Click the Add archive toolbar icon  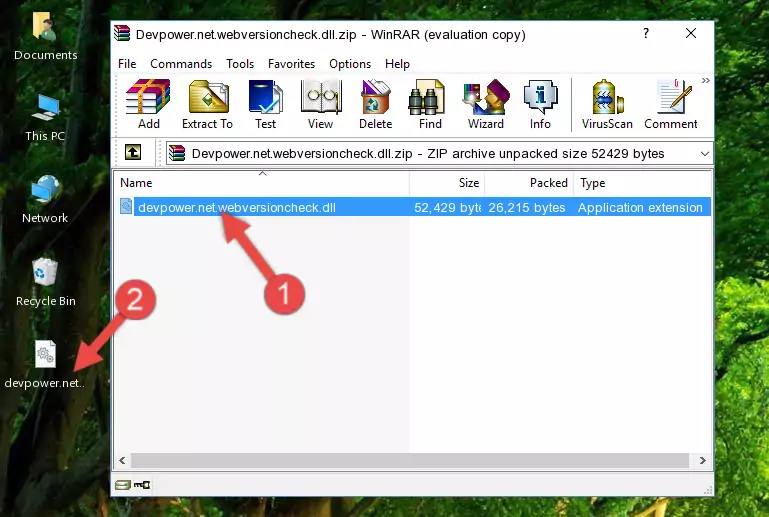(x=148, y=104)
